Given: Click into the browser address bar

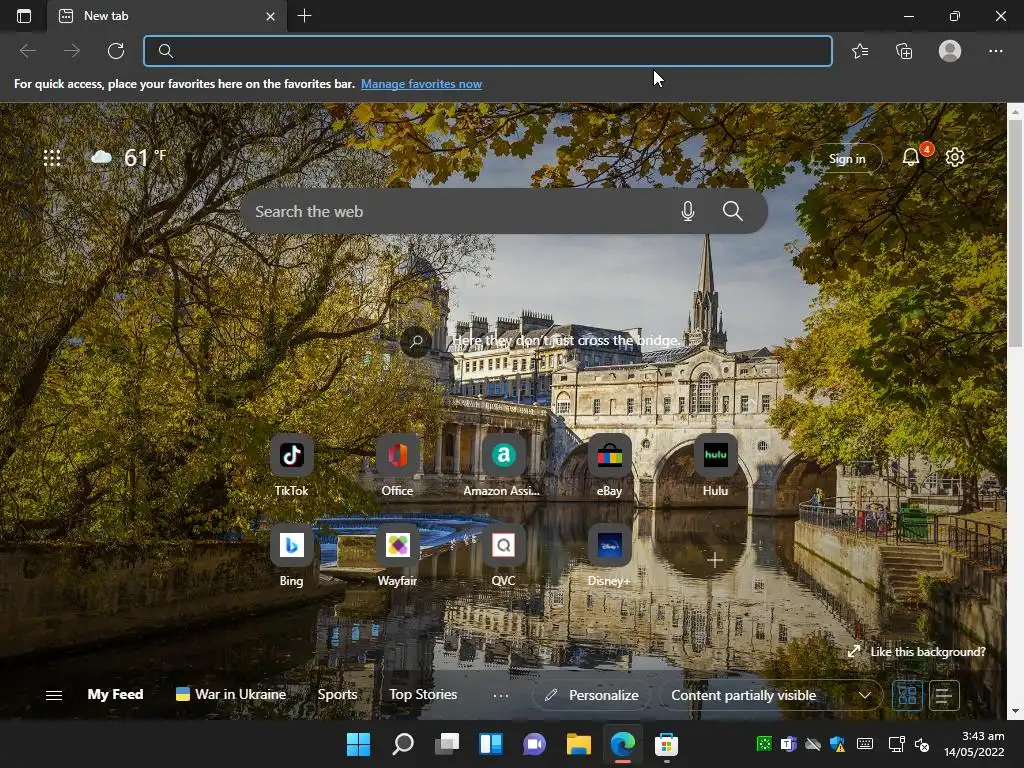Looking at the screenshot, I should coord(488,51).
